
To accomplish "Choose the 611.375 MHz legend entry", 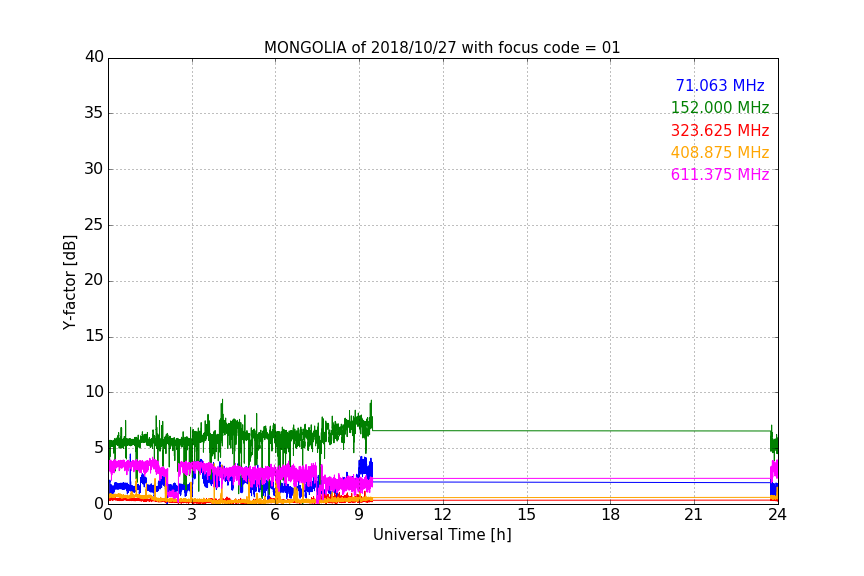I will 719,175.
